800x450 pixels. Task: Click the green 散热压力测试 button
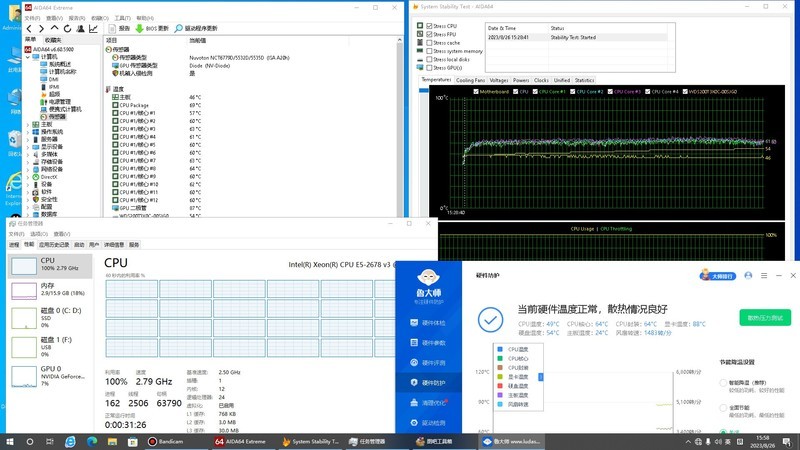click(x=765, y=318)
